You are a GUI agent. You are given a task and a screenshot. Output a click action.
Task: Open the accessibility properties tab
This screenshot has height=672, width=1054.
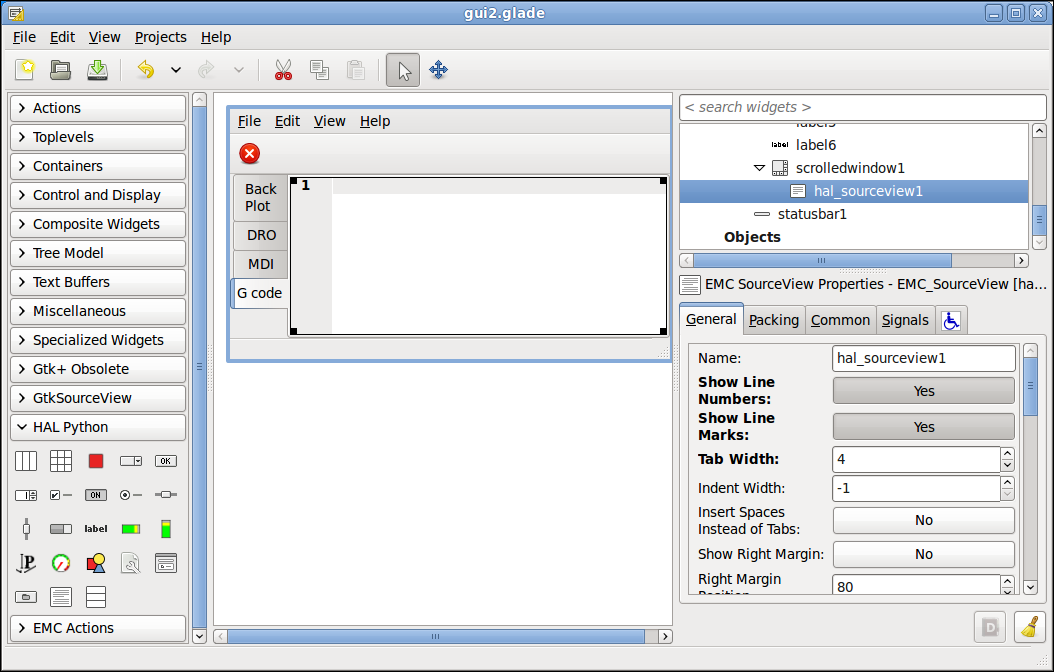[x=951, y=321]
